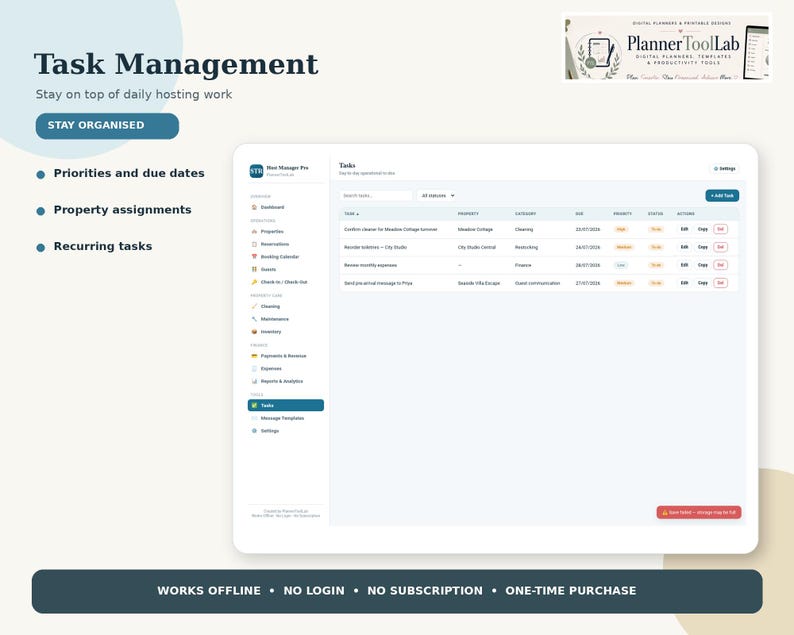794x635 pixels.
Task: Sort by the Category column header
Action: coord(525,214)
